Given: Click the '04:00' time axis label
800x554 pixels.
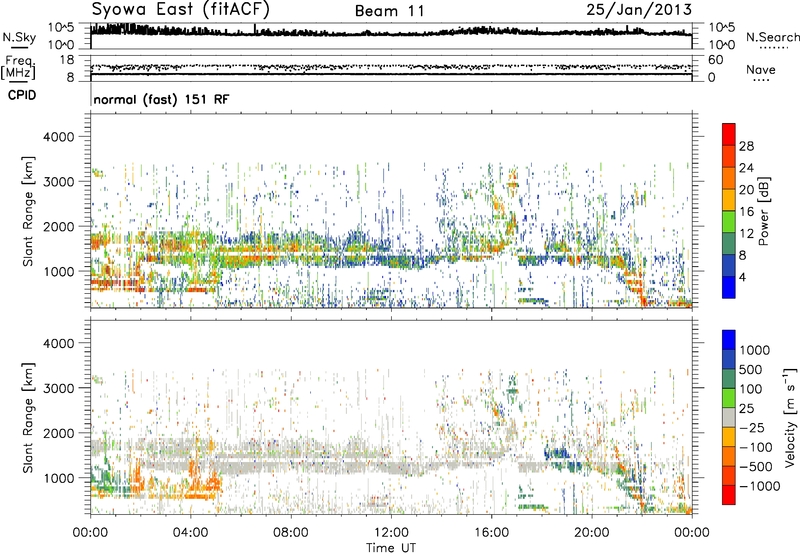Looking at the screenshot, I should [190, 533].
